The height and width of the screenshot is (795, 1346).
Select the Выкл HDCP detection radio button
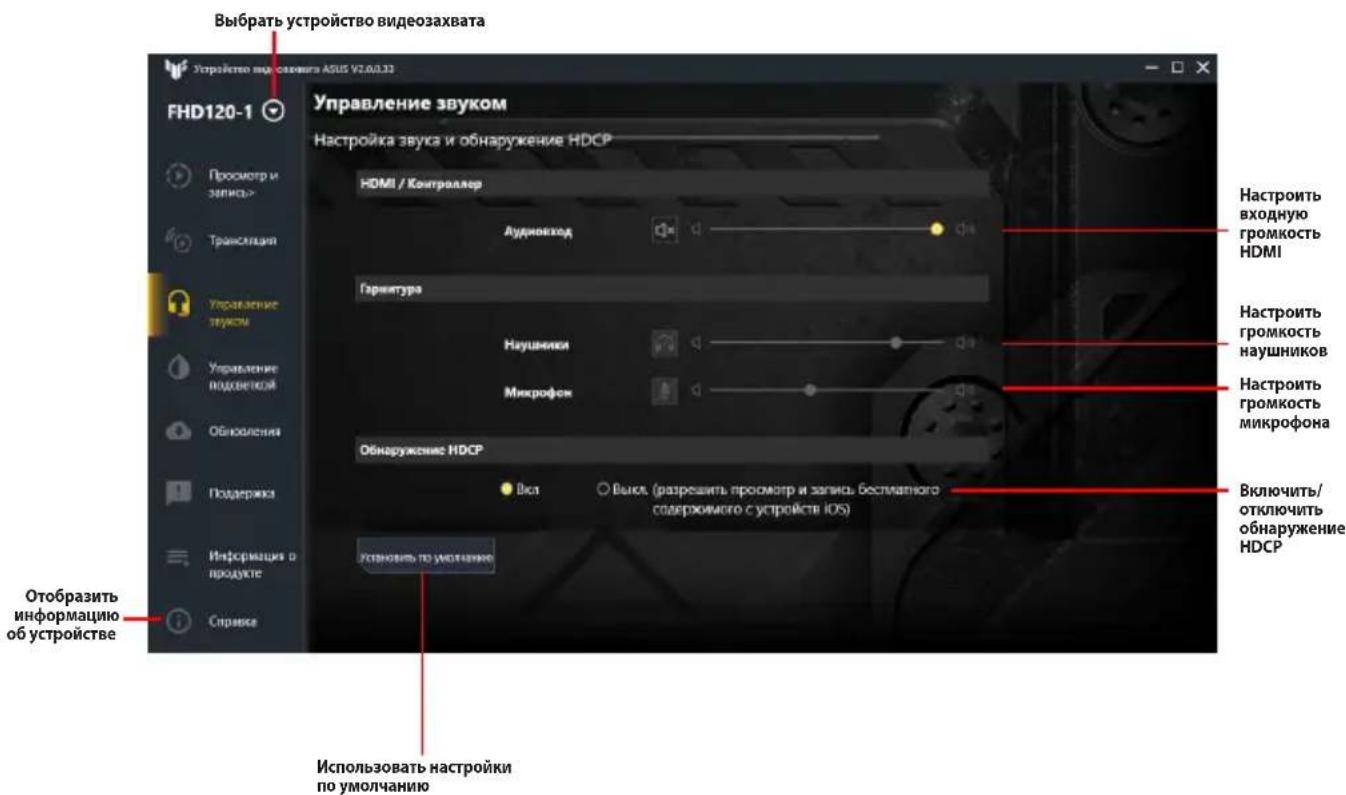coord(603,490)
